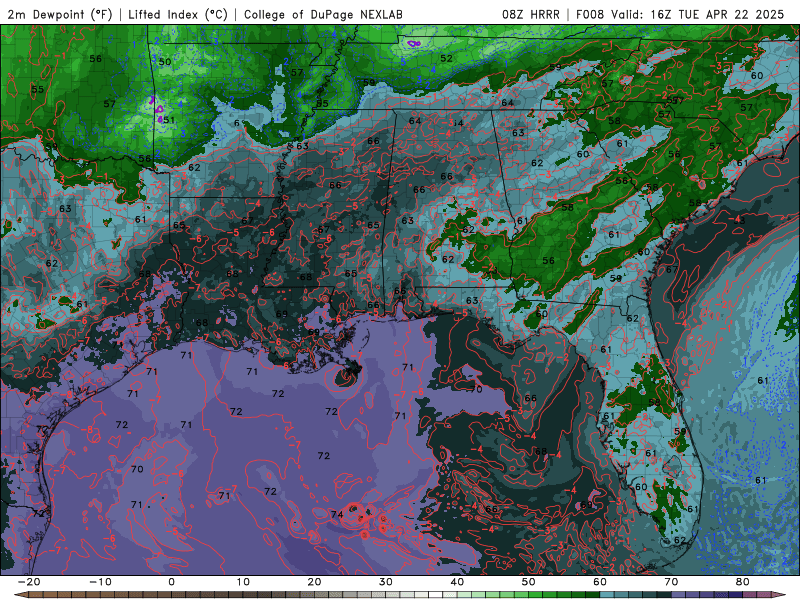Viewport: 800px width, 600px height.
Task: Click the "60" tick label on color scale
Action: (x=600, y=582)
